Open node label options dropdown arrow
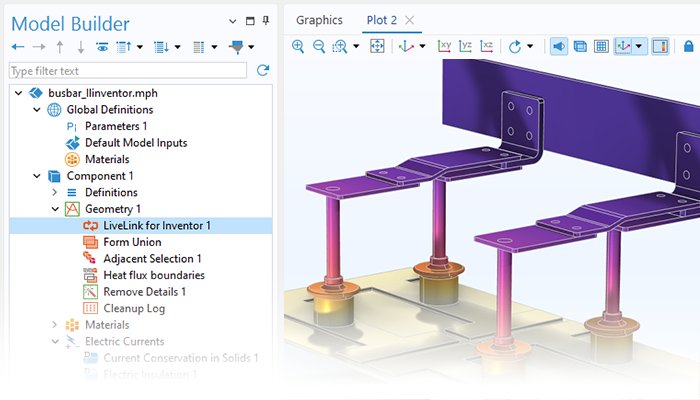The image size is (700, 400). [214, 47]
